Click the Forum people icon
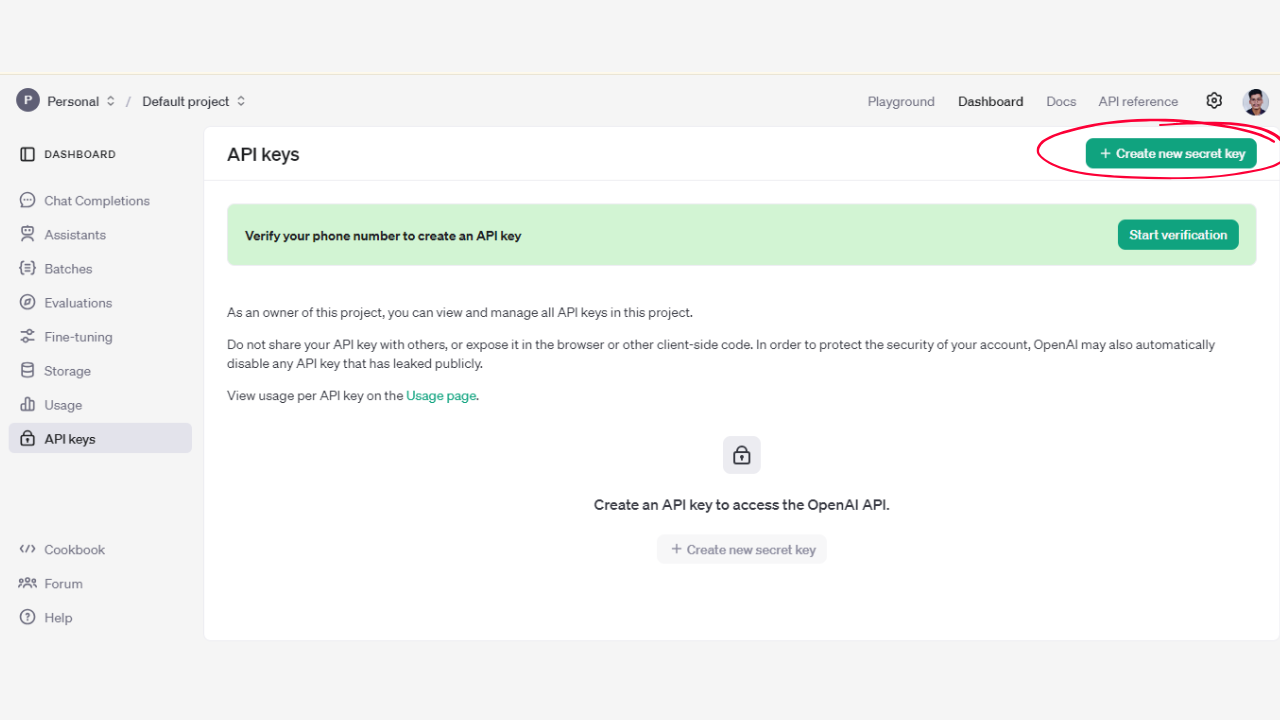 pyautogui.click(x=27, y=583)
